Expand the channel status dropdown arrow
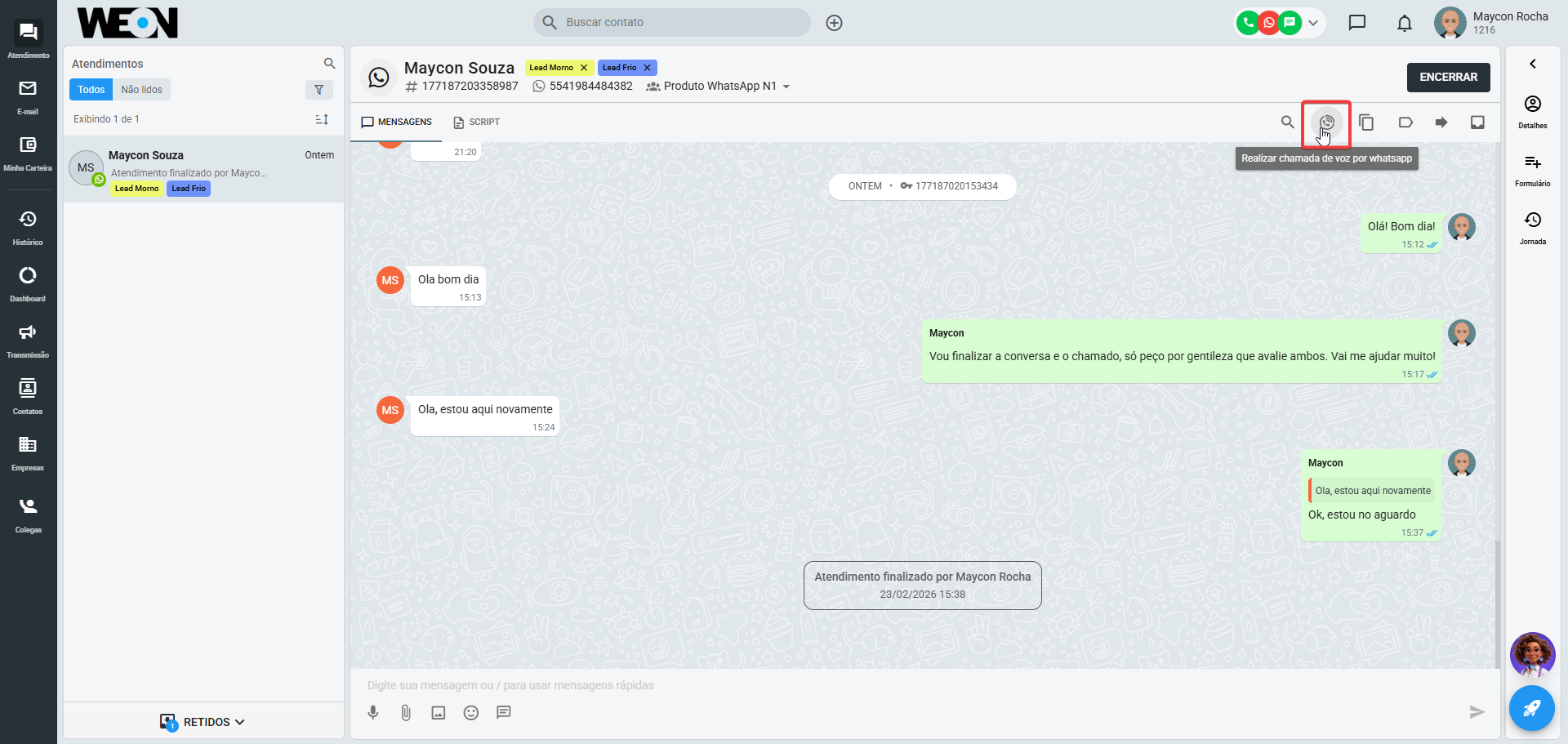Image resolution: width=1568 pixels, height=744 pixels. click(1313, 23)
